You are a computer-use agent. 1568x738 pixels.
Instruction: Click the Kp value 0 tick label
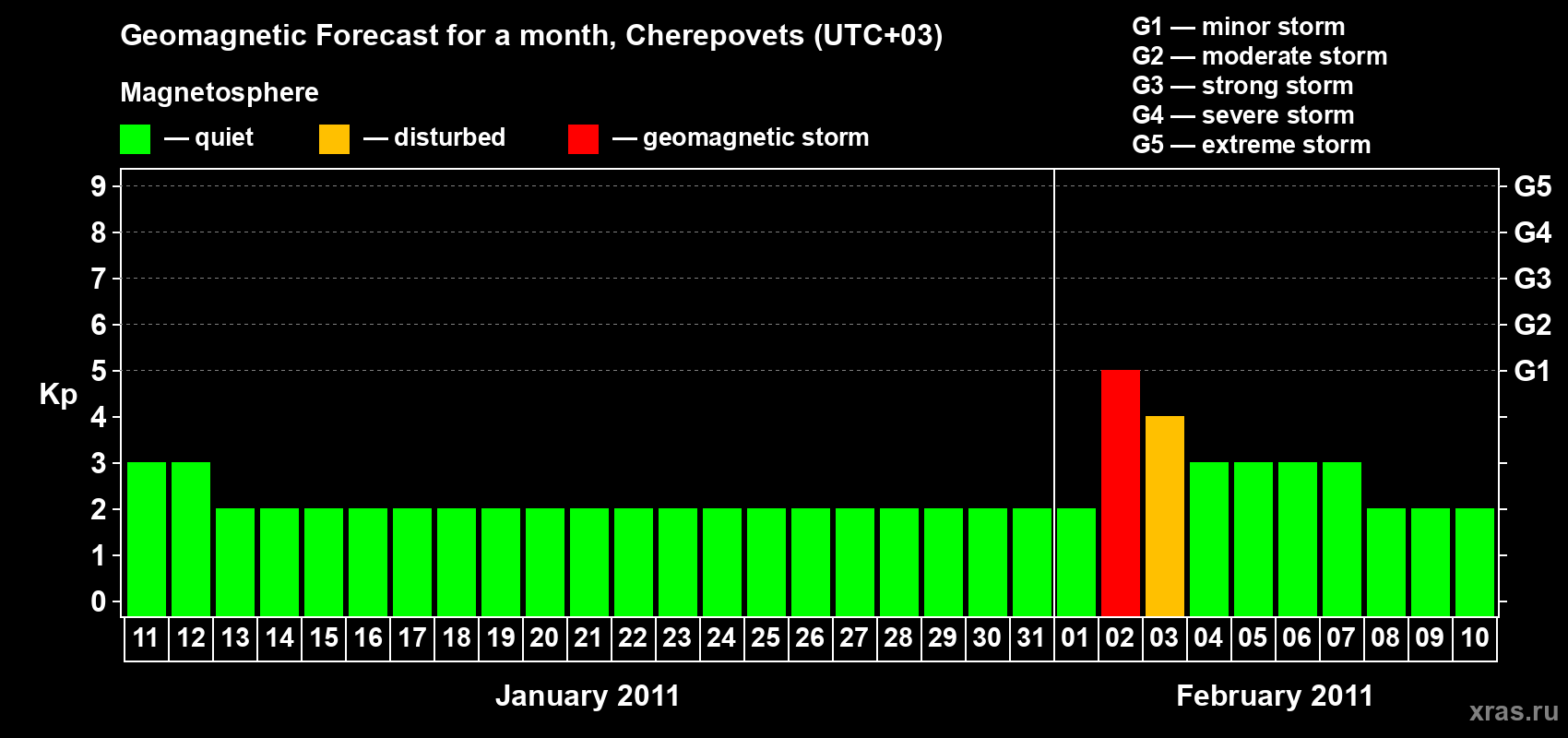[99, 601]
